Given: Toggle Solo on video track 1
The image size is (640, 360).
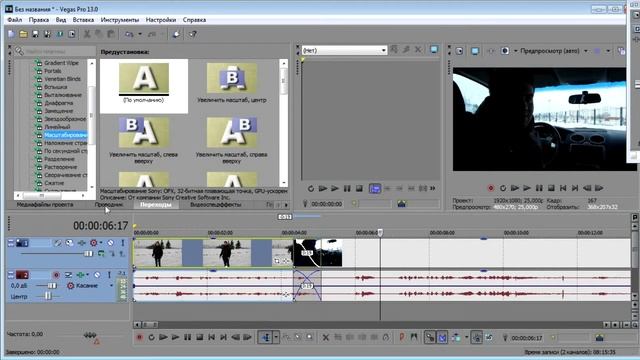Looking at the screenshot, I should pyautogui.click(x=122, y=243).
